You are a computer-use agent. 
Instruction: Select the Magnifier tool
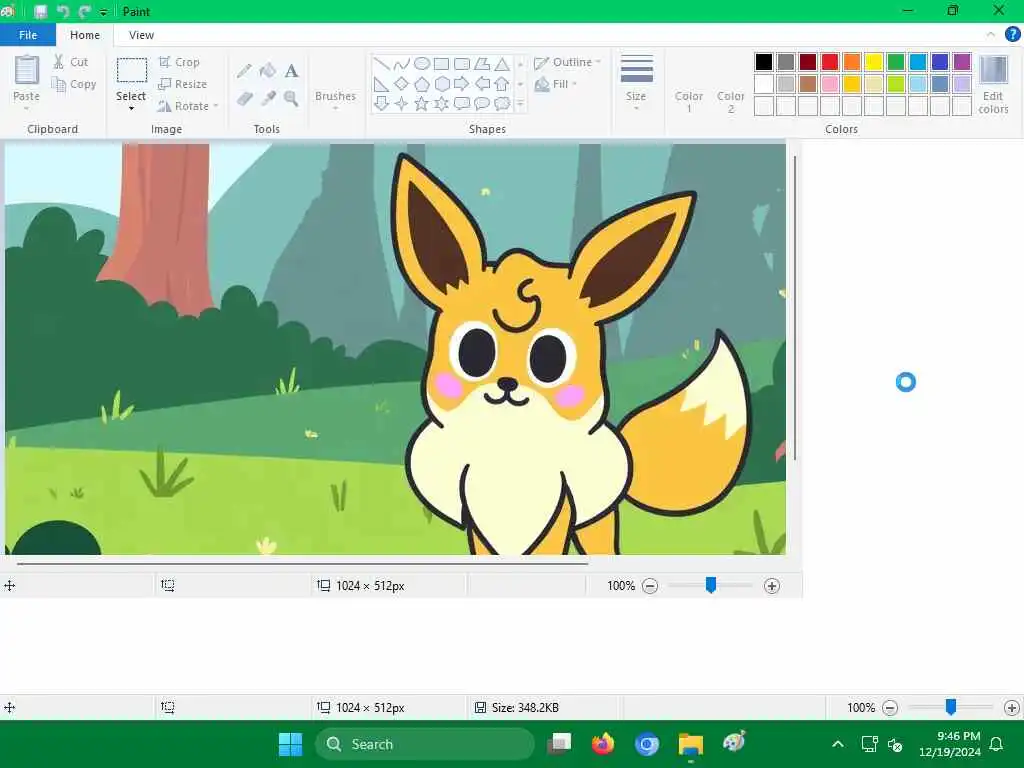[291, 99]
